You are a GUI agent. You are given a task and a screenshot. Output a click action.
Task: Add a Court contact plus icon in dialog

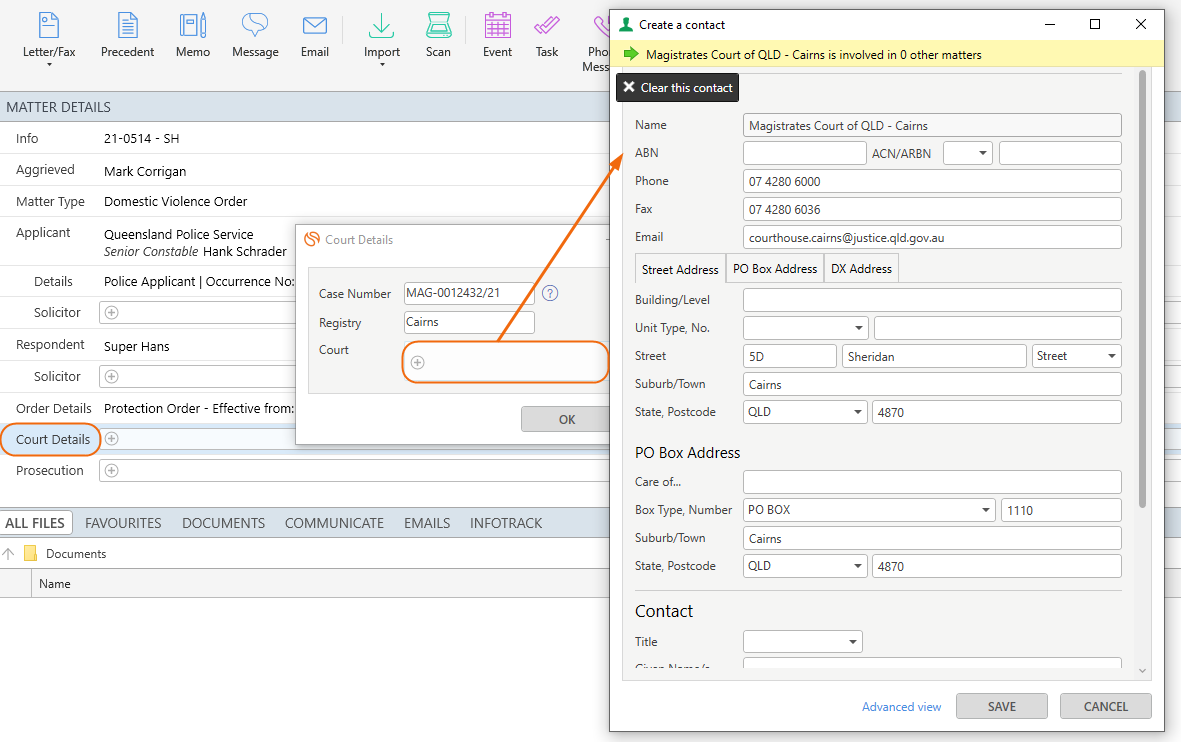pos(417,362)
